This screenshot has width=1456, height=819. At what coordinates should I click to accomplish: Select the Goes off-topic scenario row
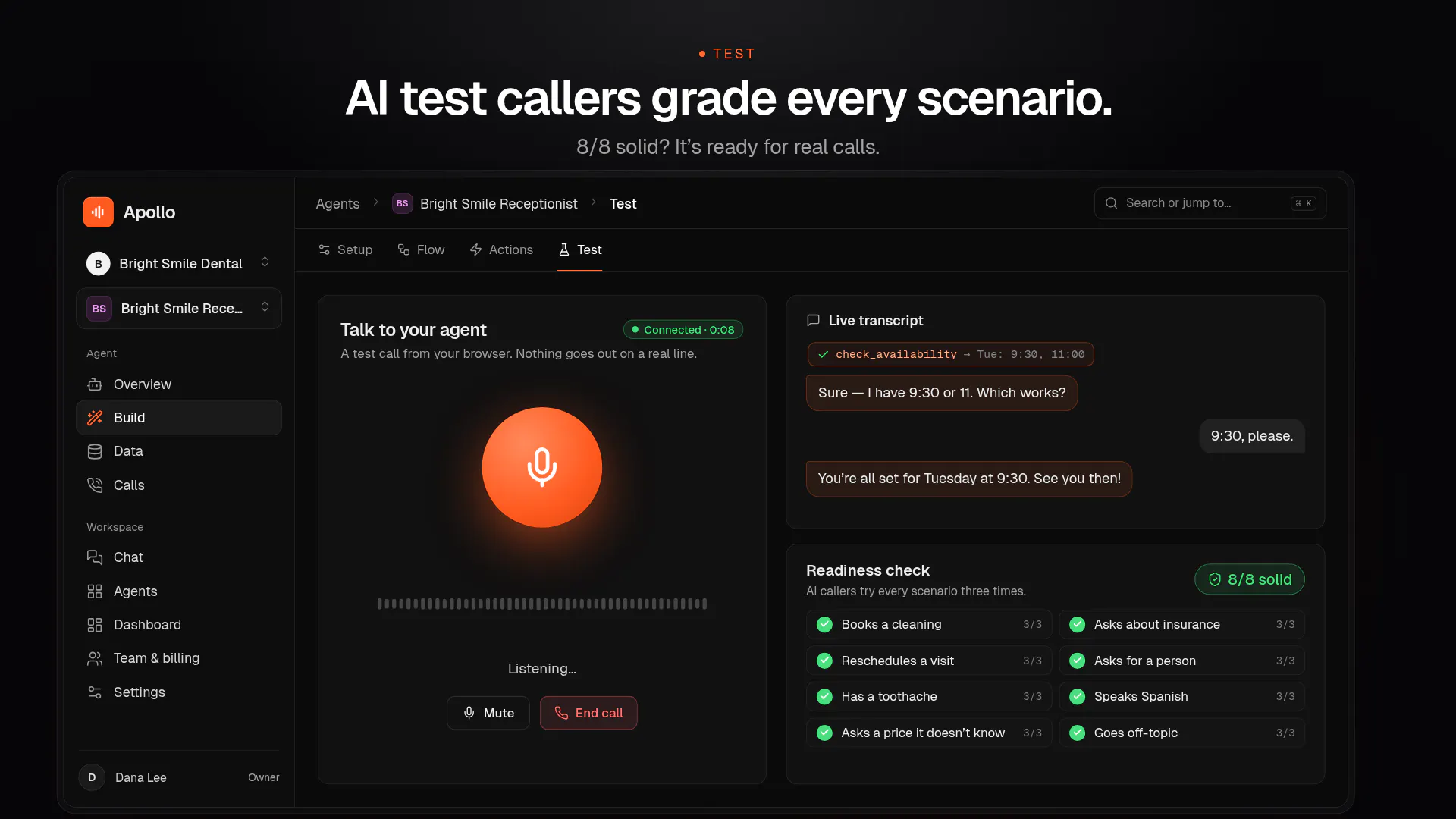(1181, 733)
